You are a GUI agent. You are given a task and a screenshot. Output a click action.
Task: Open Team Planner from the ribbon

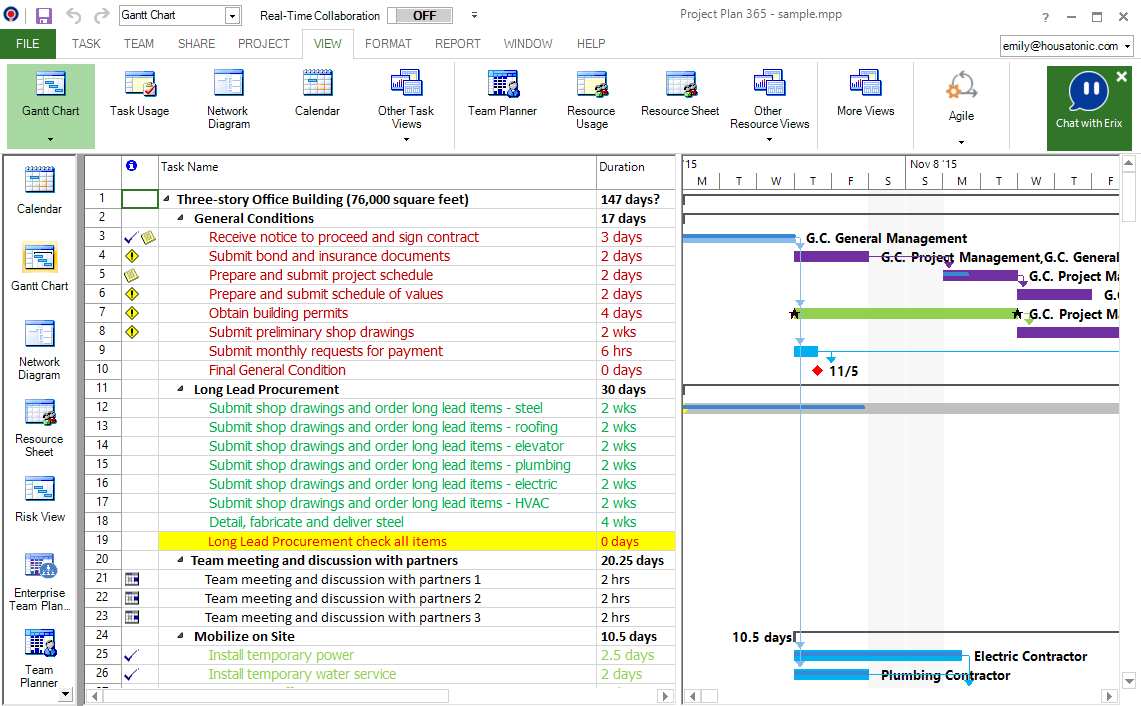502,95
